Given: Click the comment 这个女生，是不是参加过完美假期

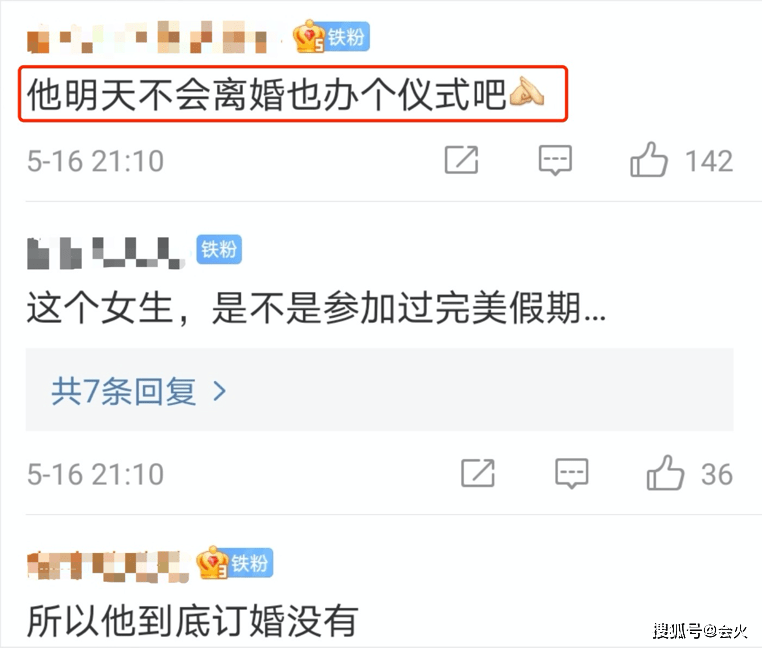Looking at the screenshot, I should 316,308.
